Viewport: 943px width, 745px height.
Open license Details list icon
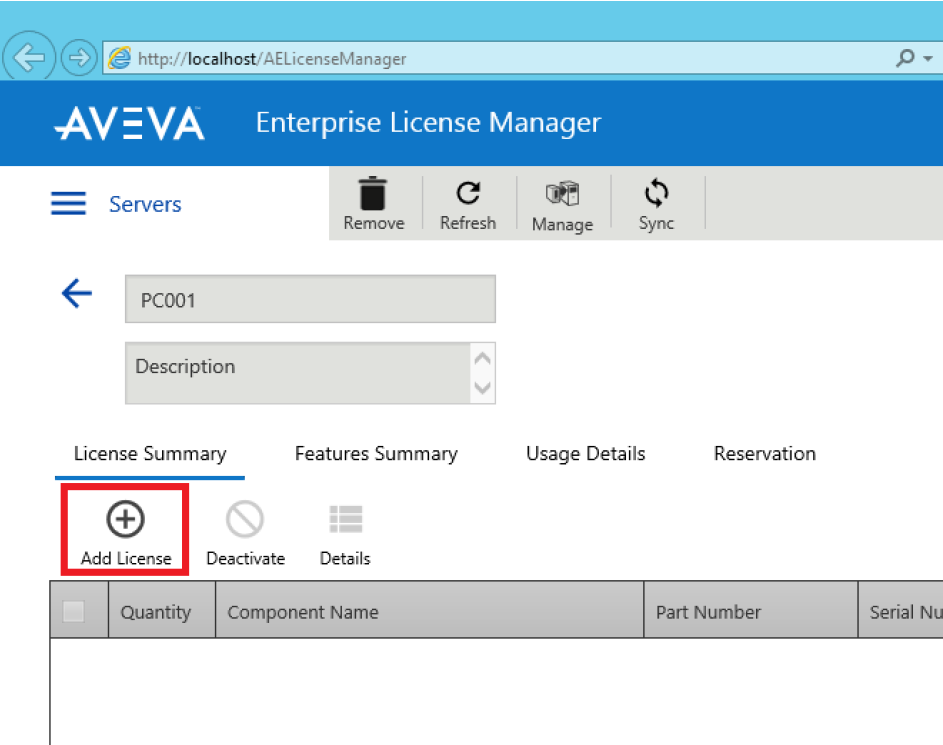[x=346, y=519]
